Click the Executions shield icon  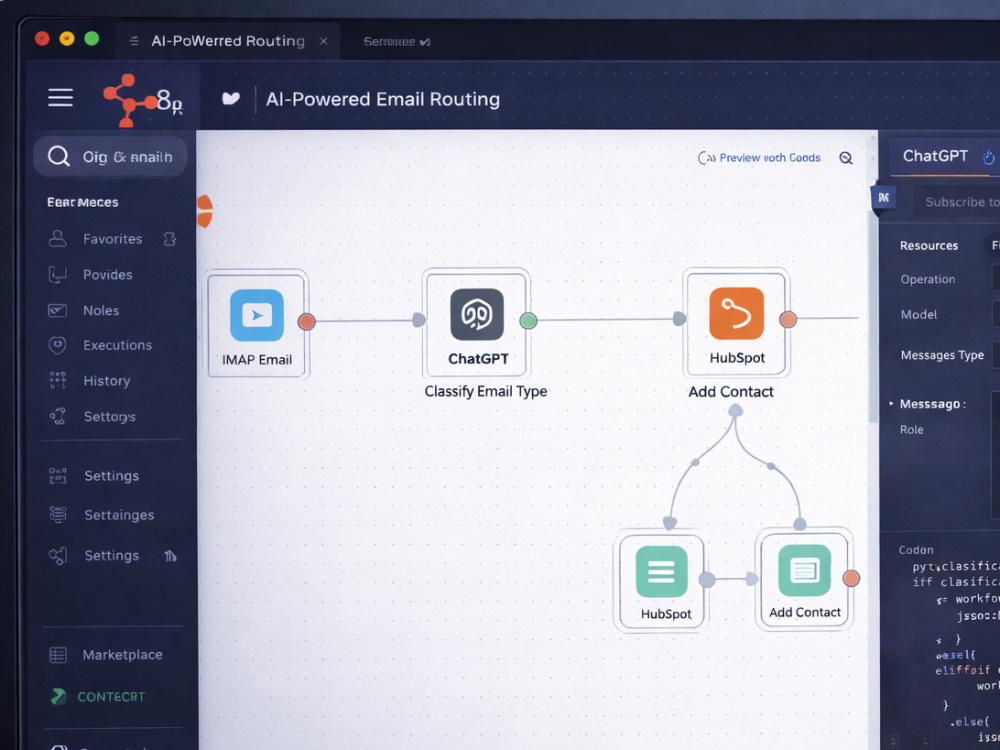coord(57,345)
